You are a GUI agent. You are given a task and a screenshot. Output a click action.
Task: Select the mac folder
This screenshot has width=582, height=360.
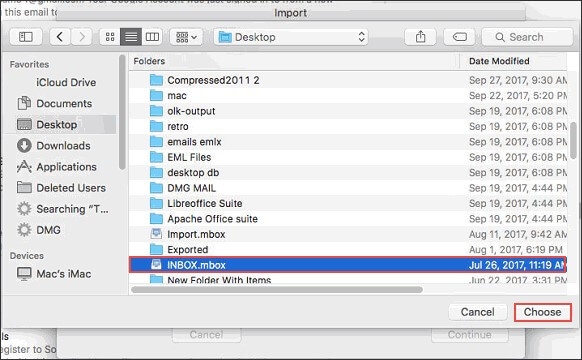[x=348, y=96]
